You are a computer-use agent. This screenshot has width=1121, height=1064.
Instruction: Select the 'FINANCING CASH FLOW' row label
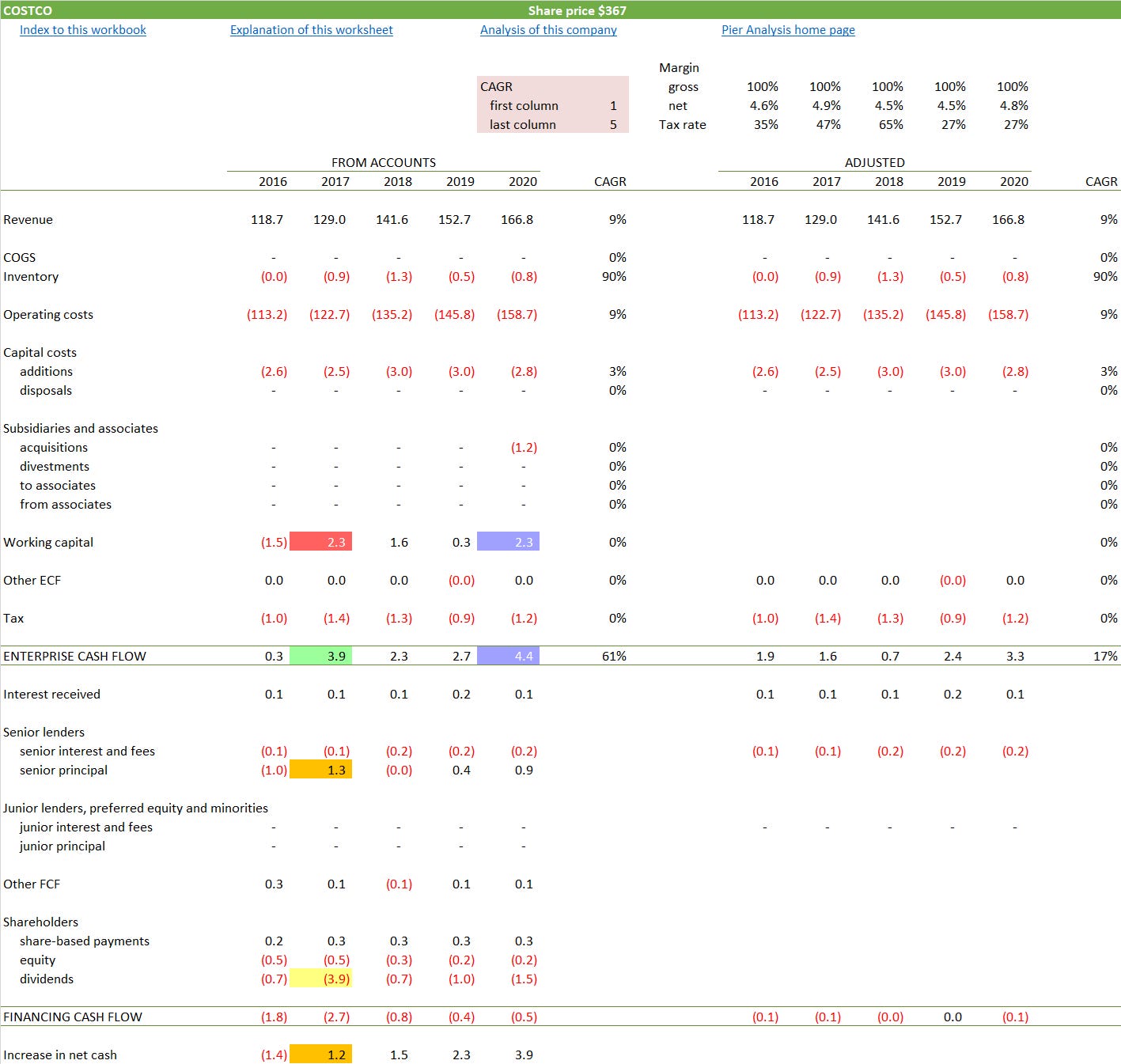tap(73, 1017)
